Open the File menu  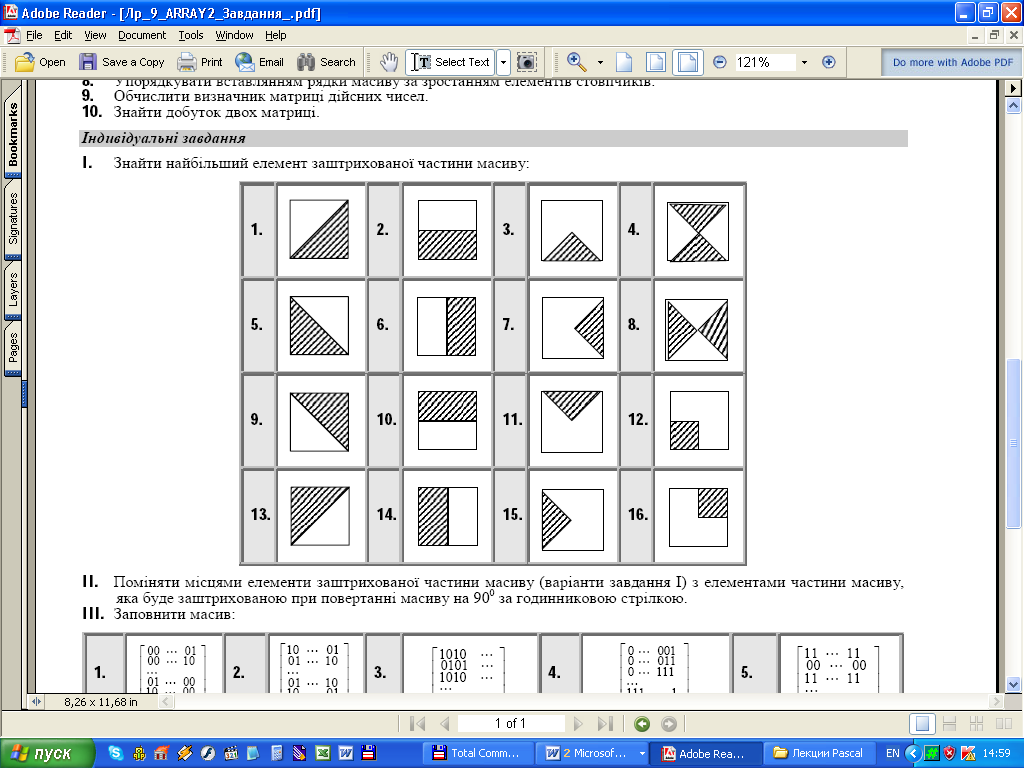[x=34, y=35]
